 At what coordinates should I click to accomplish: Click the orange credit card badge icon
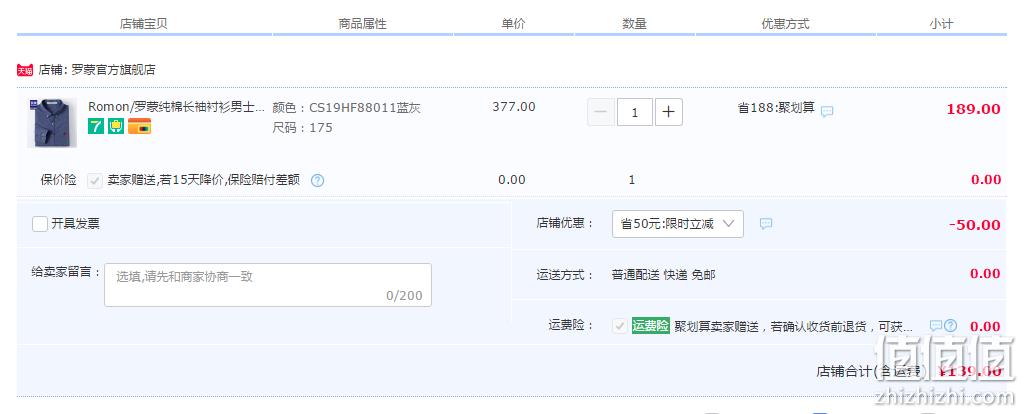tap(140, 126)
